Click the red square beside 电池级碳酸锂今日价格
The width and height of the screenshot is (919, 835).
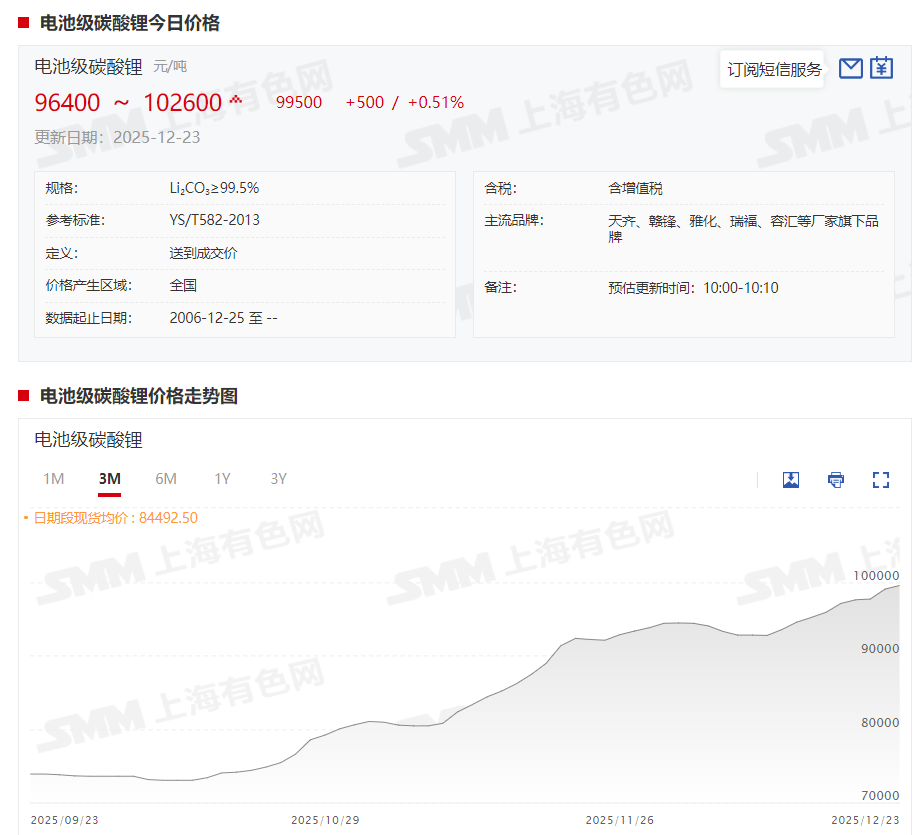(x=24, y=23)
